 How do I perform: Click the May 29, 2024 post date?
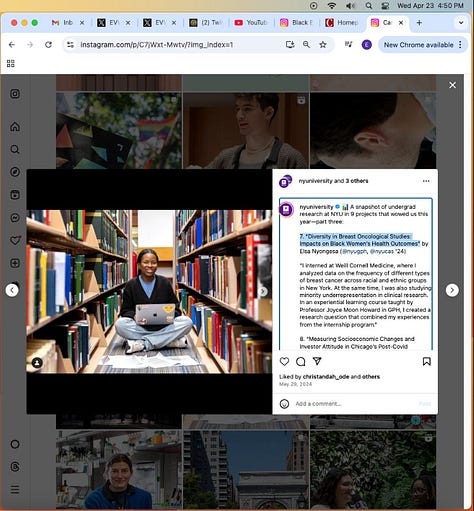295,384
